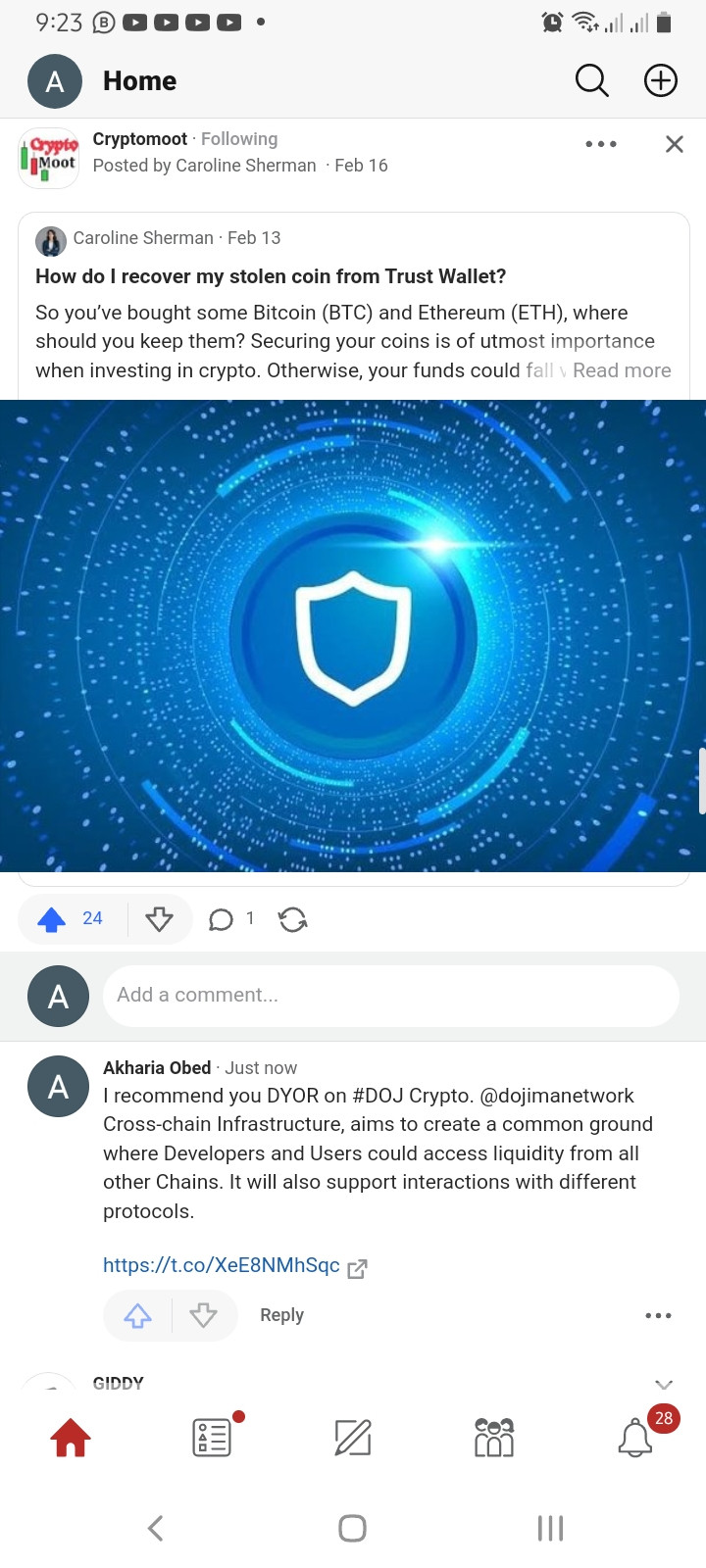Screen dimensions: 706x1568
Task: Upvote Akharia Obed's comment
Action: point(137,1315)
